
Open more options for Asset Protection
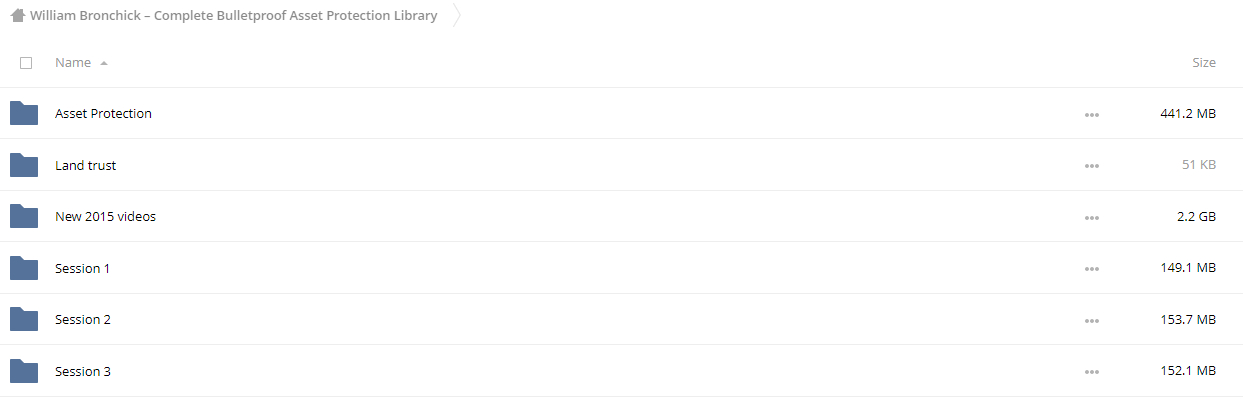[x=1092, y=114]
